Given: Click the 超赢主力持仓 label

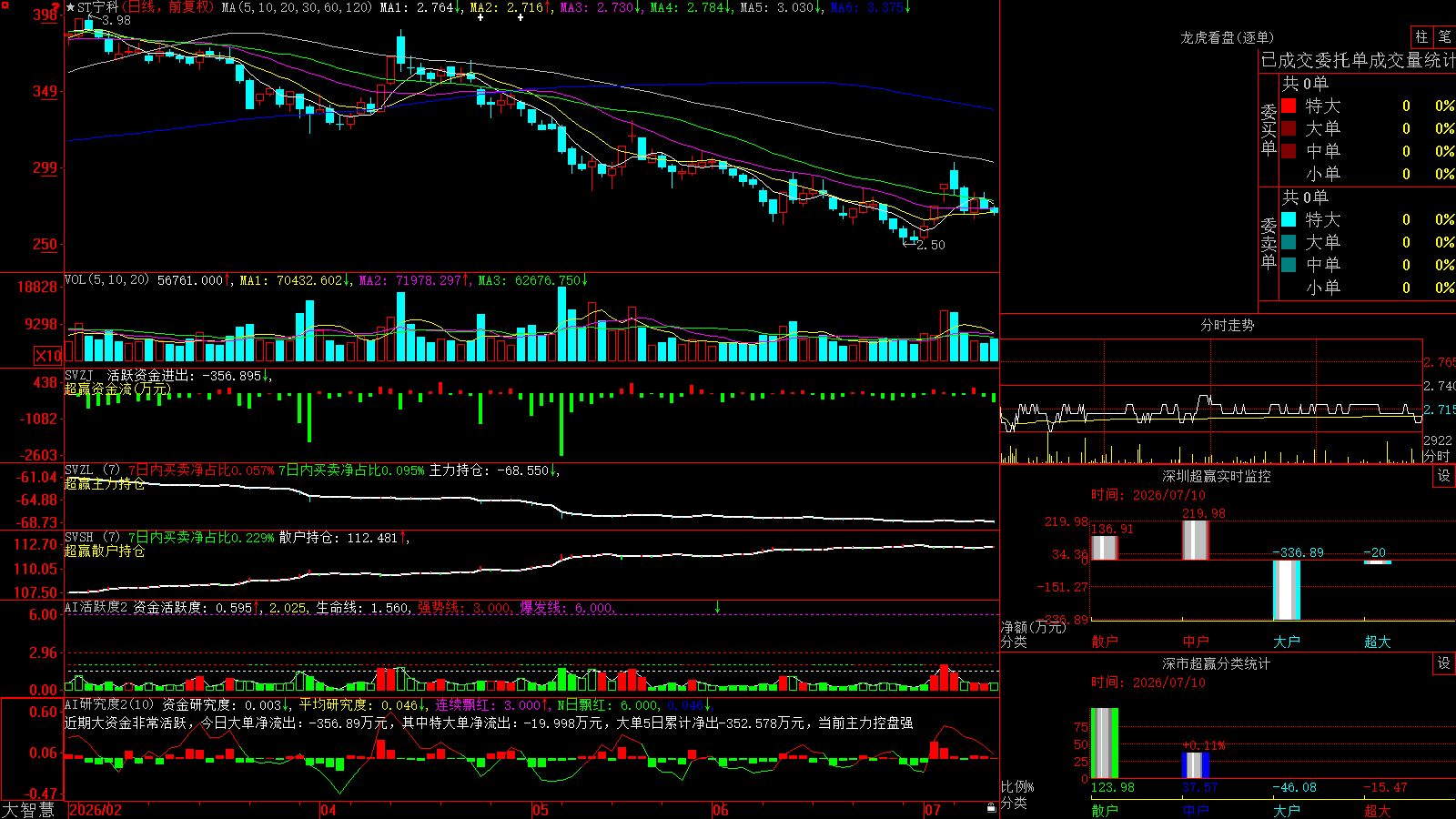Looking at the screenshot, I should point(105,483).
